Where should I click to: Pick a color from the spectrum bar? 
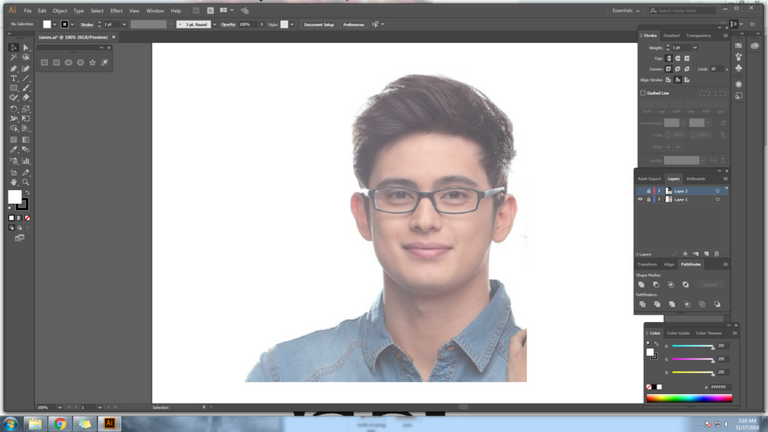(x=689, y=398)
